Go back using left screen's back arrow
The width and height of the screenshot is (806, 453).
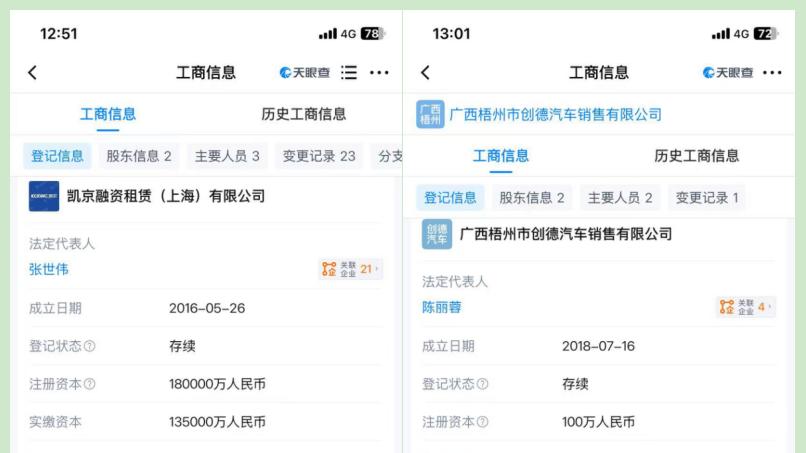(x=32, y=73)
